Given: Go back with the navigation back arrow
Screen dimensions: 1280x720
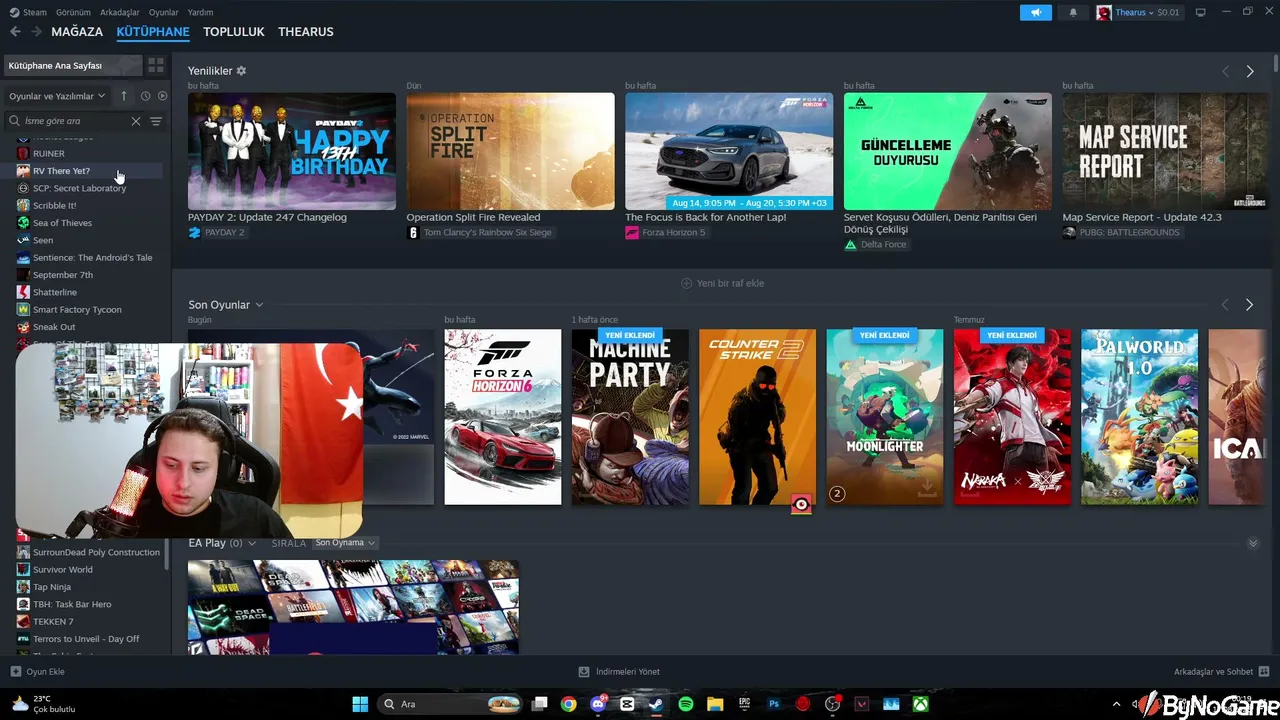Looking at the screenshot, I should tap(15, 32).
